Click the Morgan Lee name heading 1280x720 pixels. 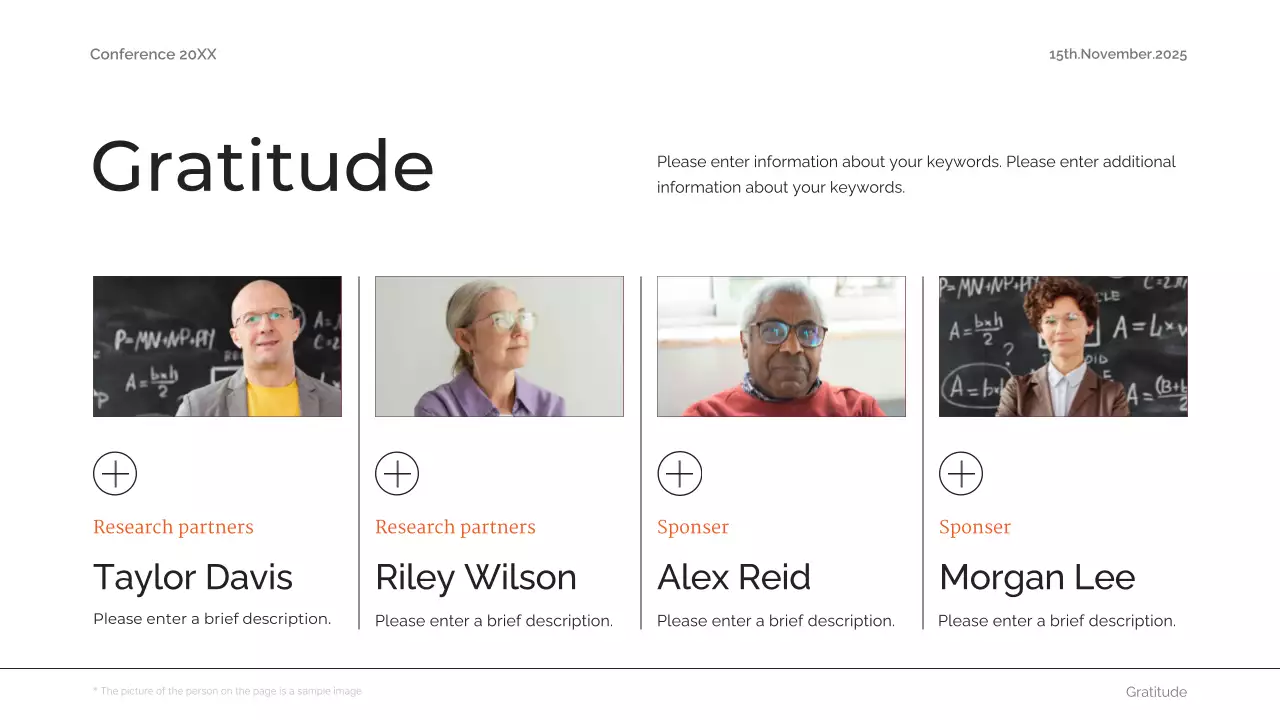point(1037,577)
